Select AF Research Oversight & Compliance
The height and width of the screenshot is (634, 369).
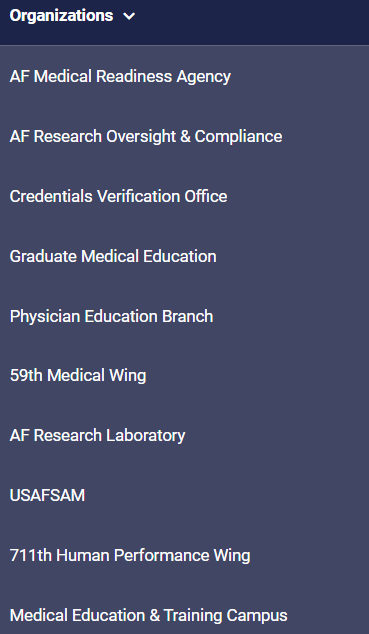(x=146, y=136)
